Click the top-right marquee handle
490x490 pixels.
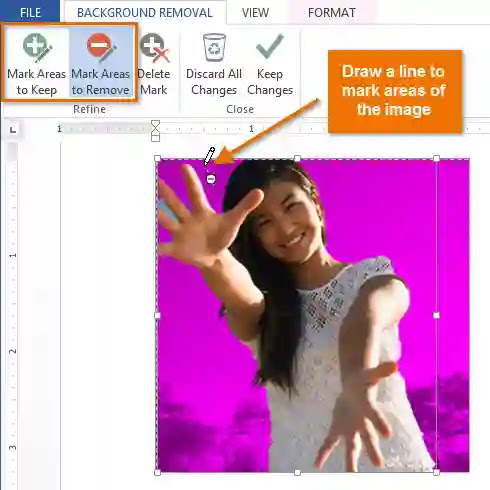point(436,158)
